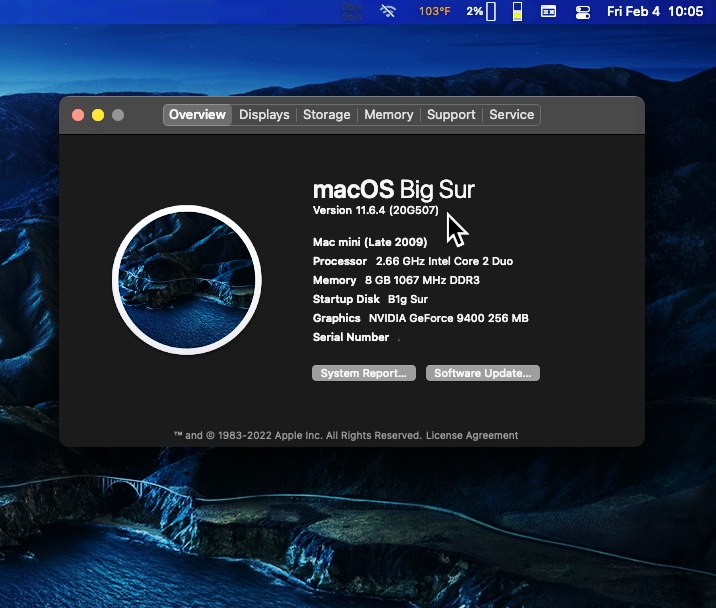Go to the Service tab
This screenshot has height=608, width=716.
(x=511, y=114)
